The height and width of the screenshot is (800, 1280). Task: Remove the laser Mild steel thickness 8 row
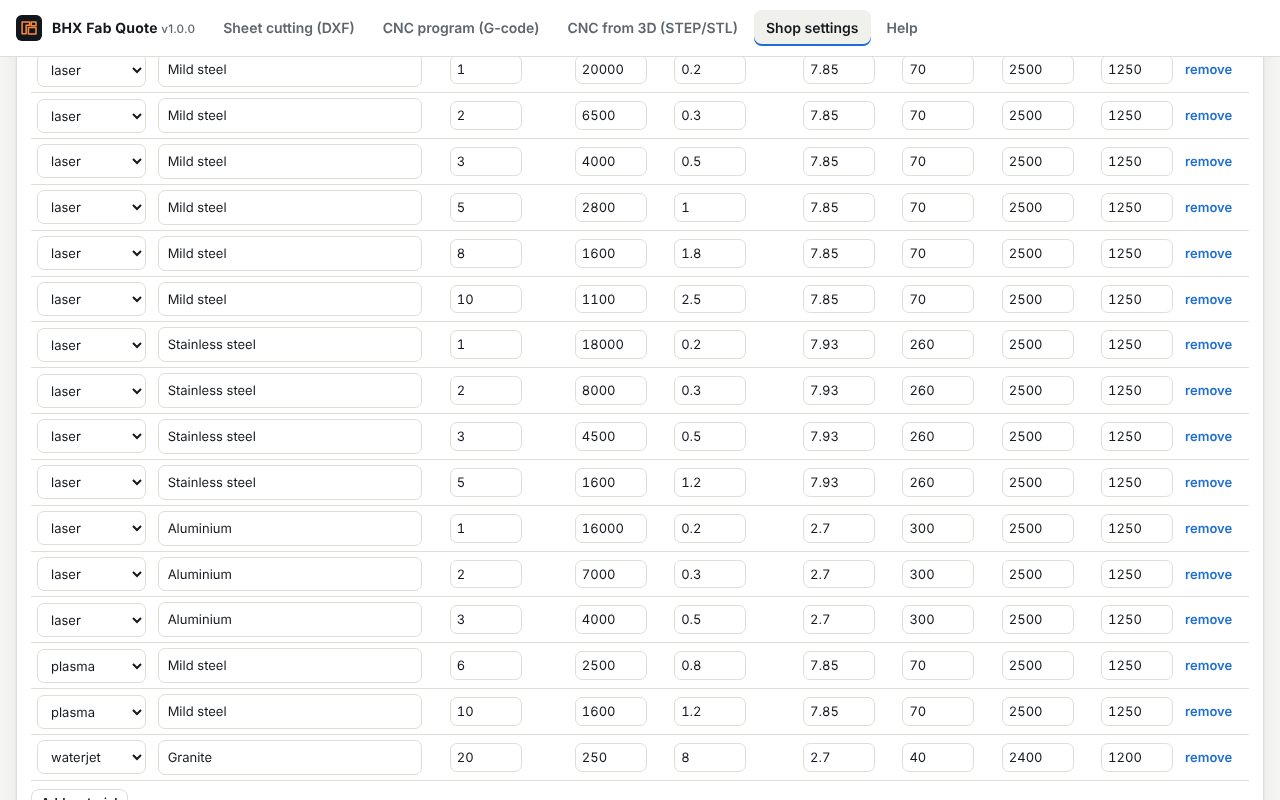pyautogui.click(x=1208, y=253)
